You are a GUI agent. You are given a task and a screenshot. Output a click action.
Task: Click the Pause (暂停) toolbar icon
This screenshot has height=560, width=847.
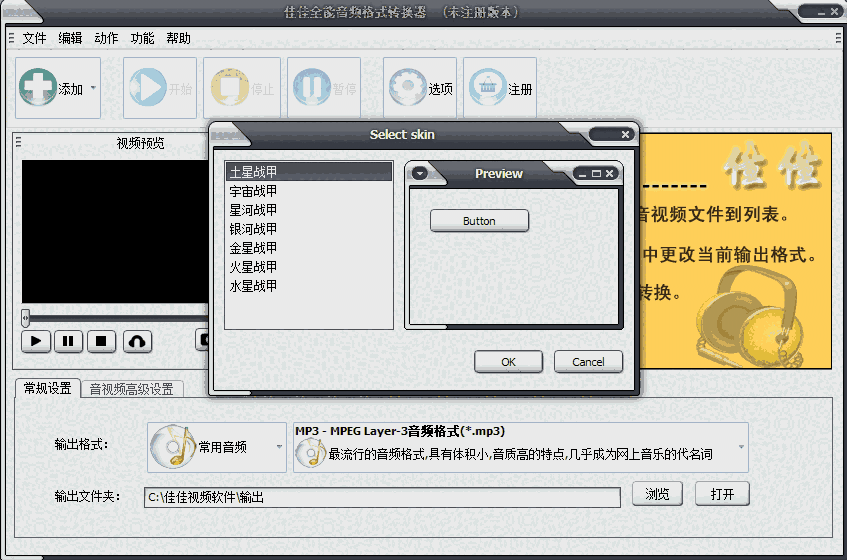pyautogui.click(x=312, y=87)
